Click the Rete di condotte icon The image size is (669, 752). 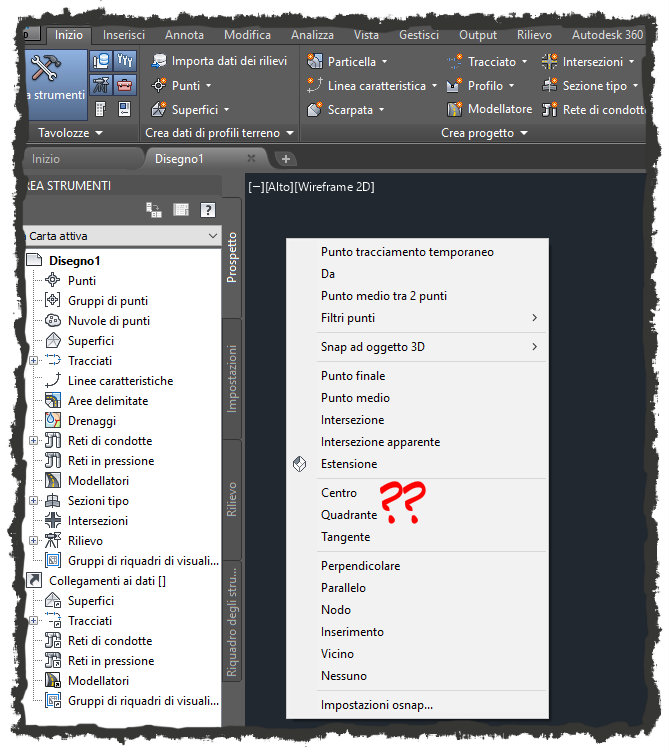549,109
